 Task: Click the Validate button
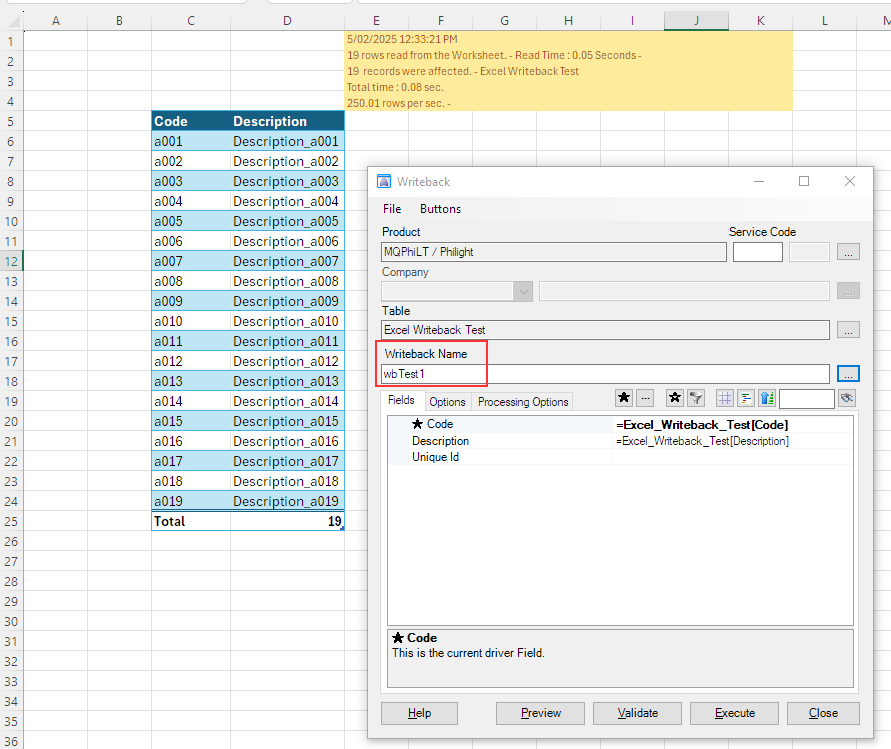pyautogui.click(x=638, y=713)
